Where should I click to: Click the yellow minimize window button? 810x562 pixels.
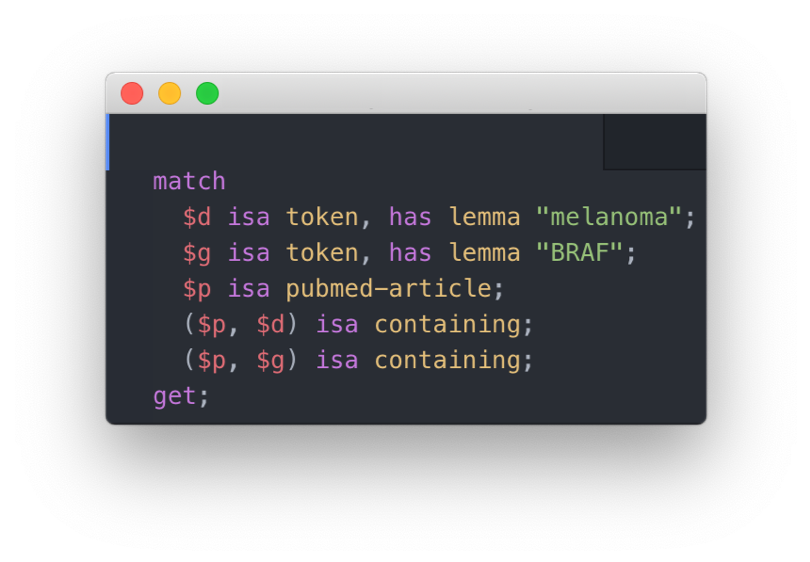tap(169, 93)
